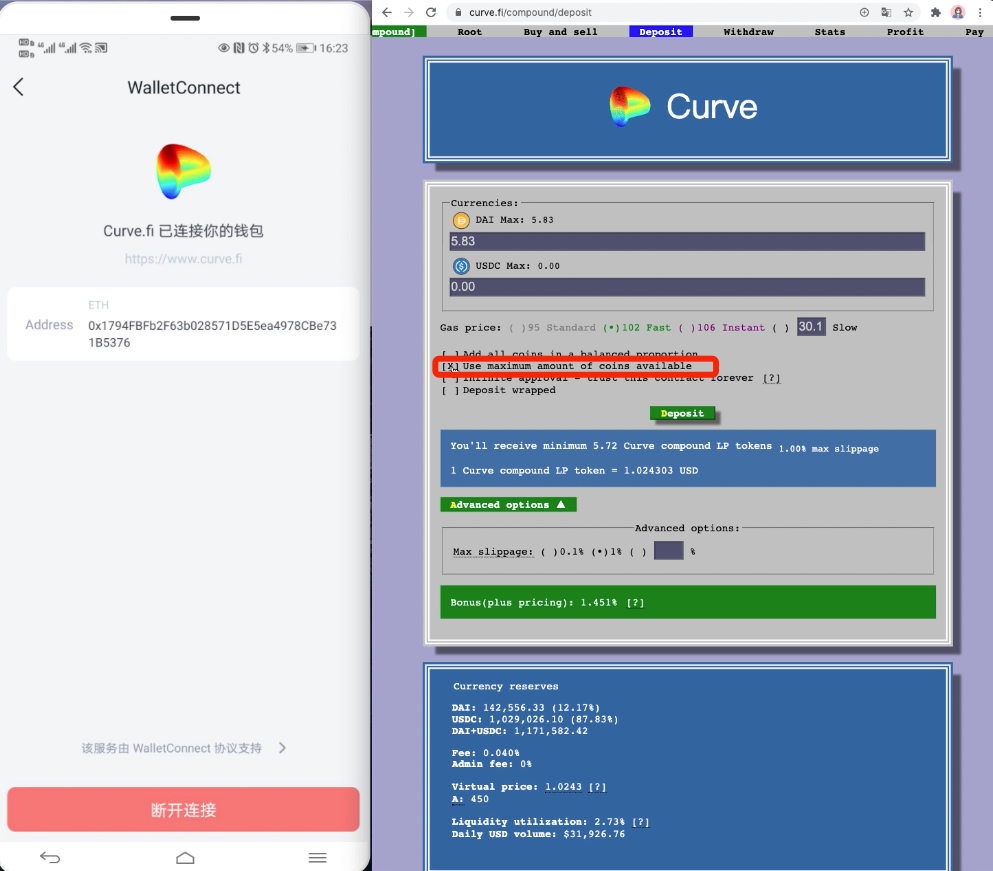Switch to the Withdraw tab

coord(748,32)
